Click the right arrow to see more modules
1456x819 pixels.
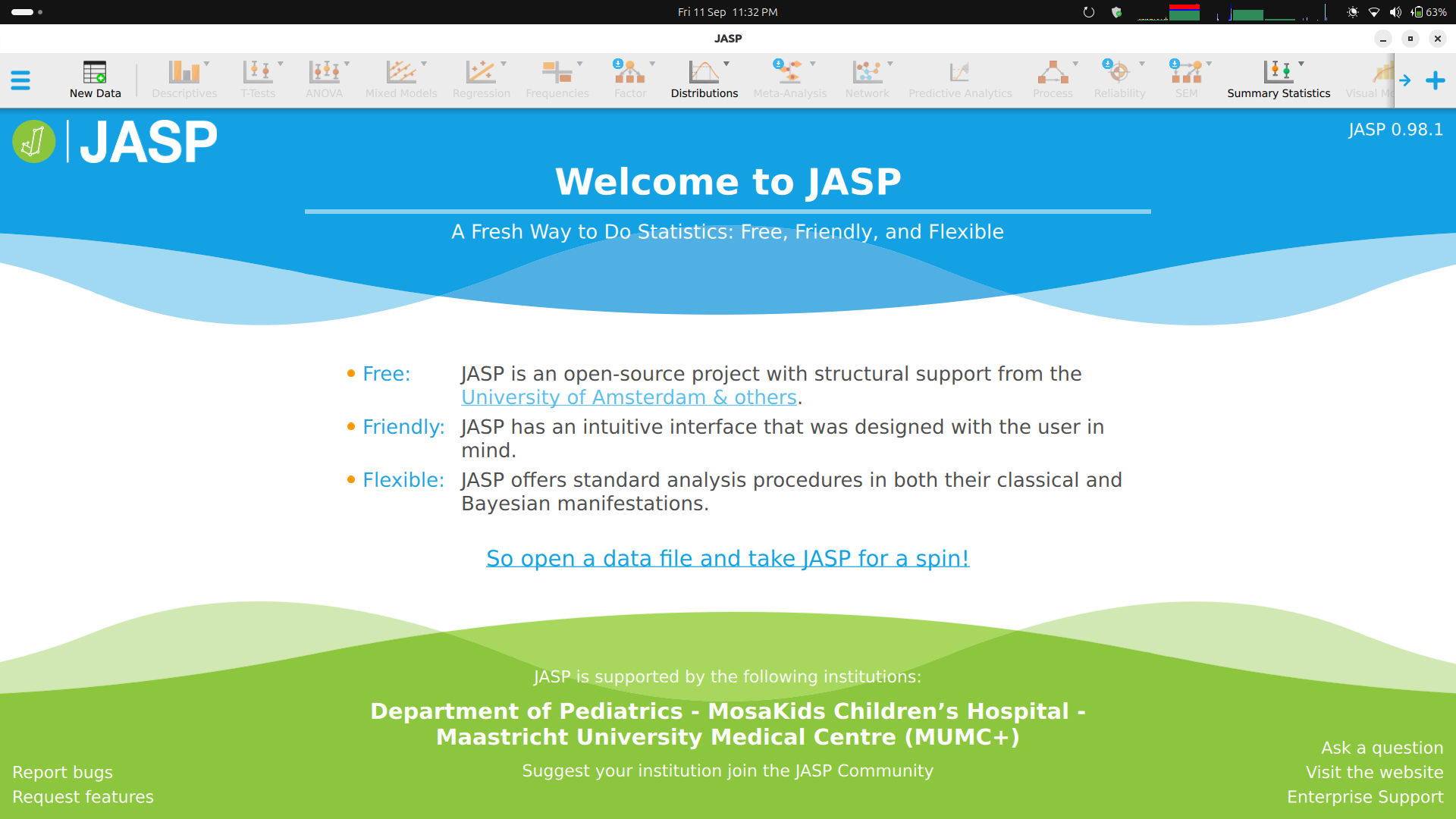point(1405,80)
